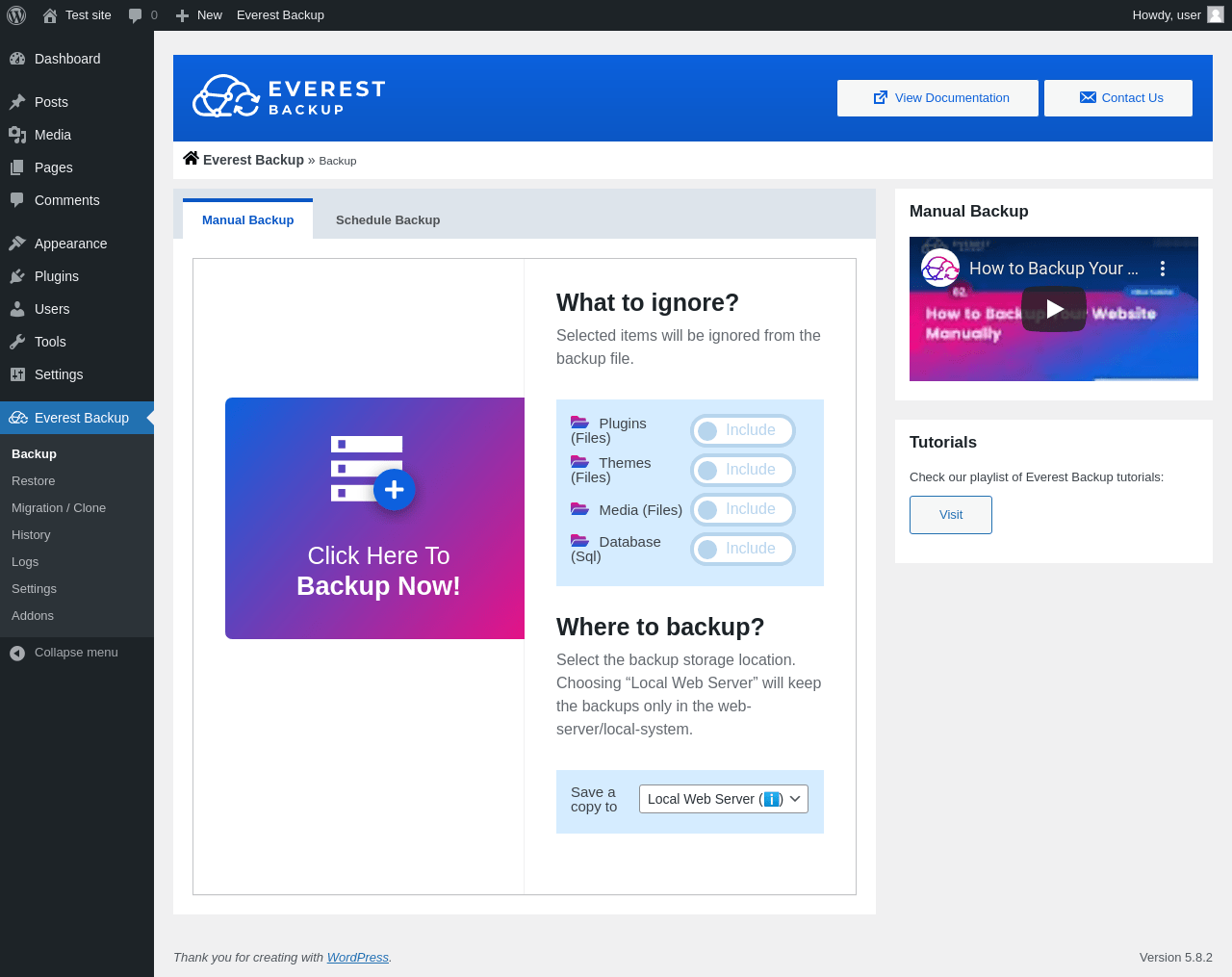Screen dimensions: 1232x977
Task: Click the plus New icon in admin bar
Action: [x=182, y=15]
